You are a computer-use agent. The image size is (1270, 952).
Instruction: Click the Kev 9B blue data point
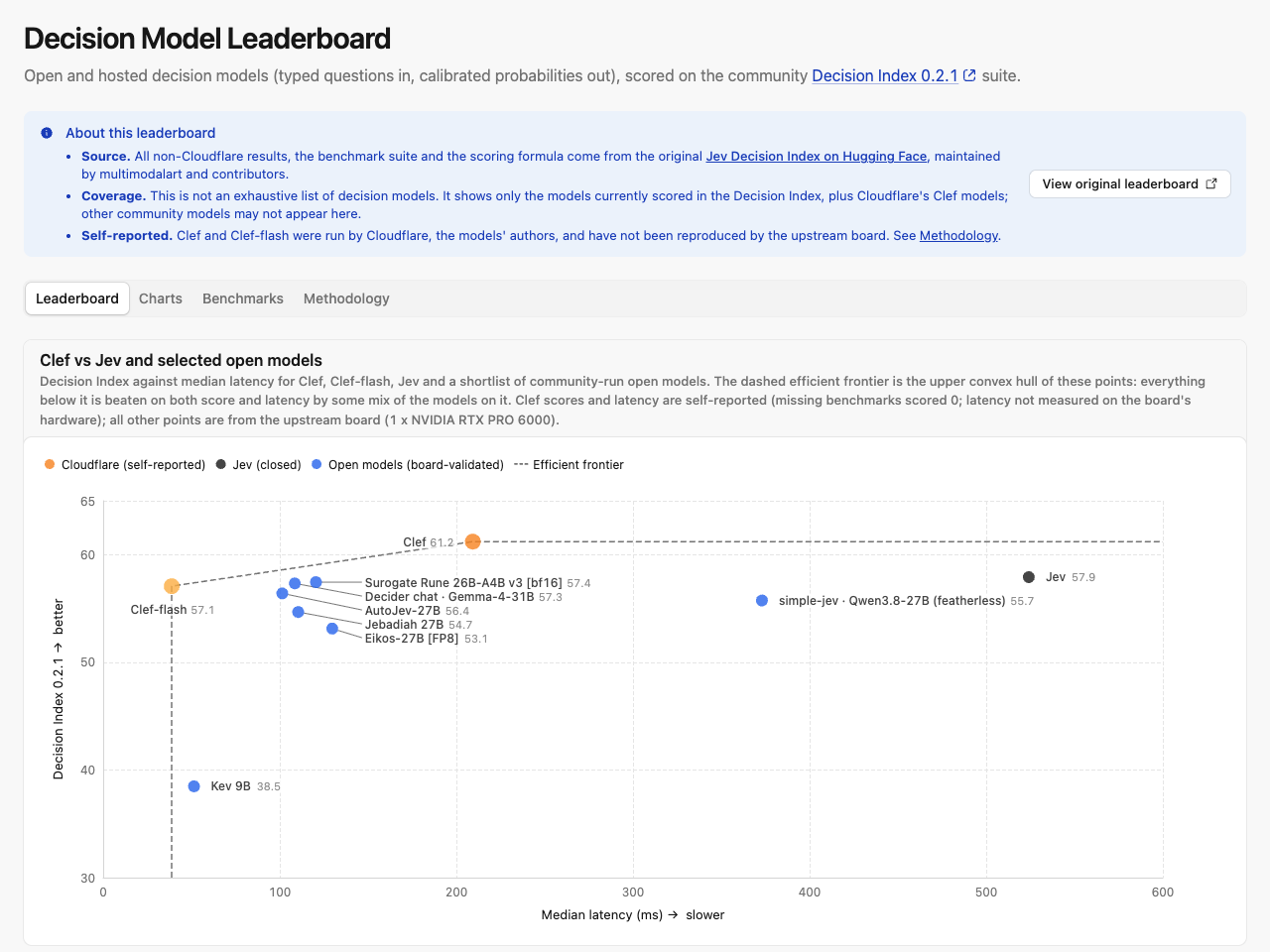tap(194, 786)
